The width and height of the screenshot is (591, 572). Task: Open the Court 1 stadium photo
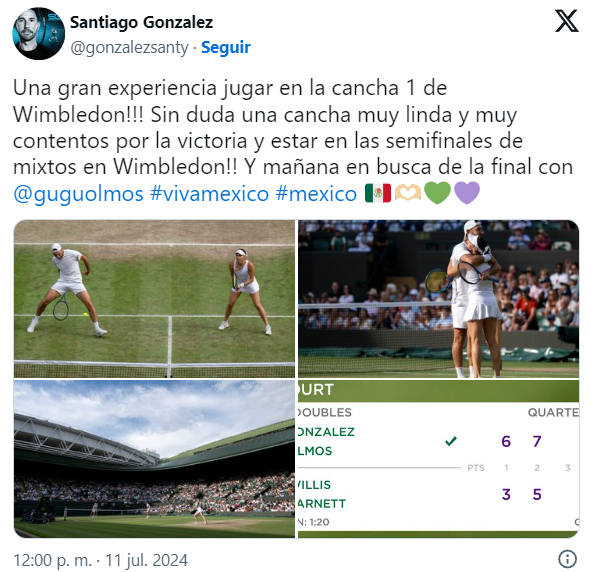[x=155, y=459]
